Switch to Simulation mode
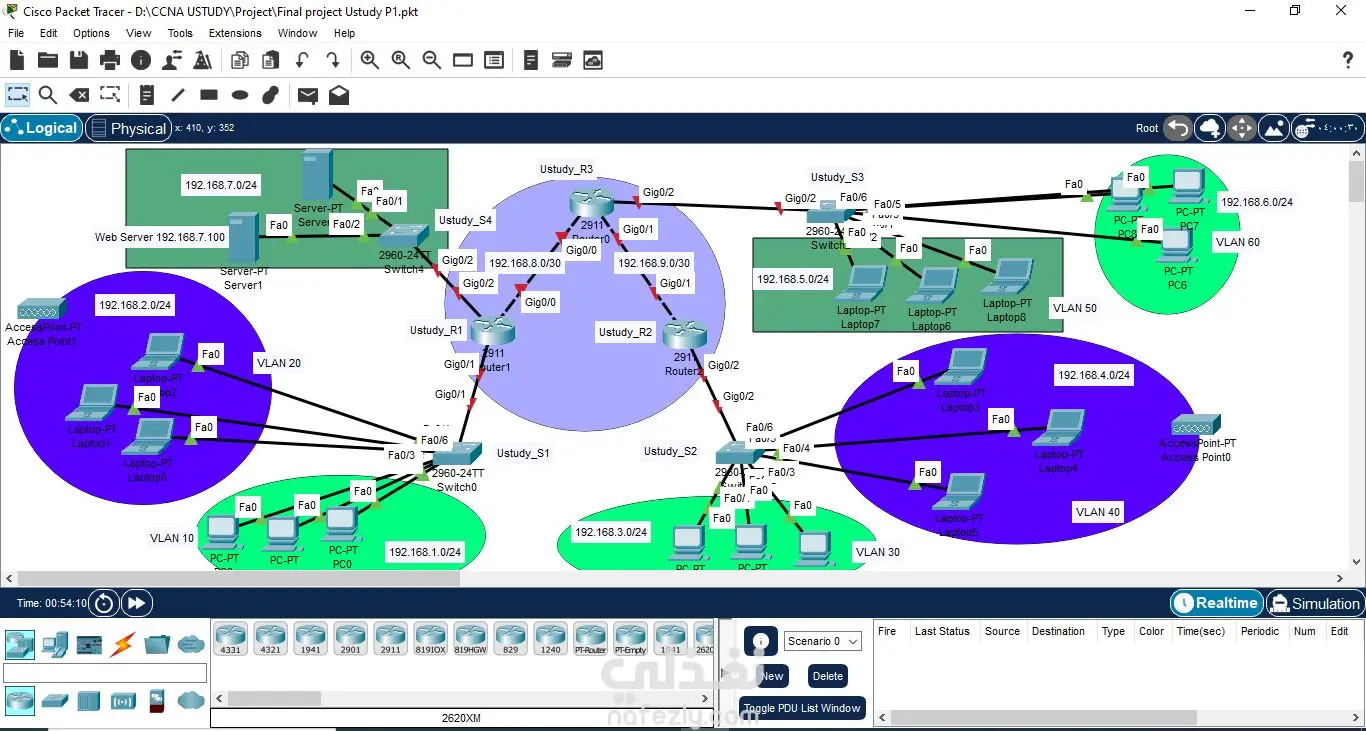 1314,603
